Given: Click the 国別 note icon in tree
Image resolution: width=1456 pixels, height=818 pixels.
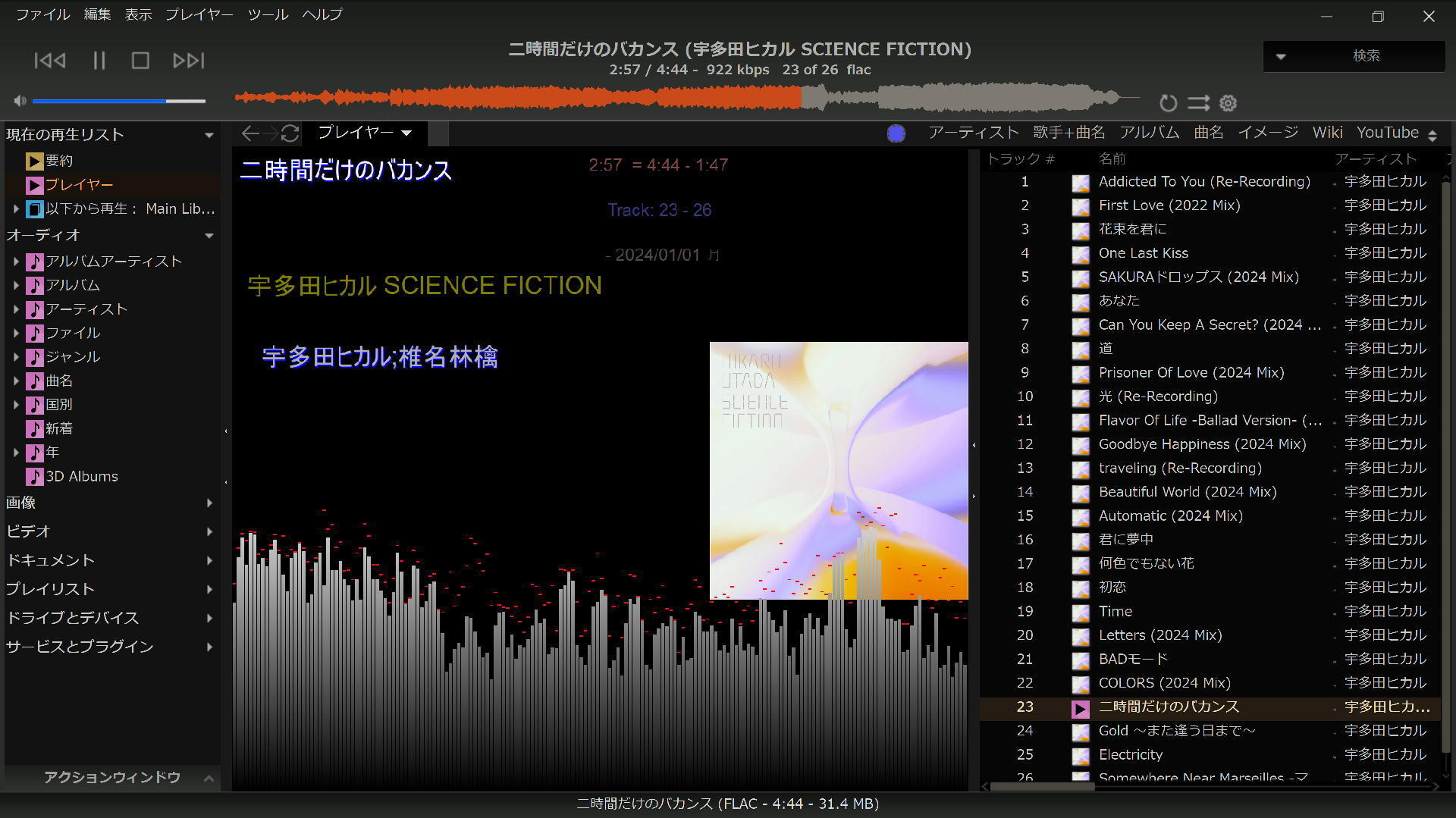Looking at the screenshot, I should pos(34,405).
